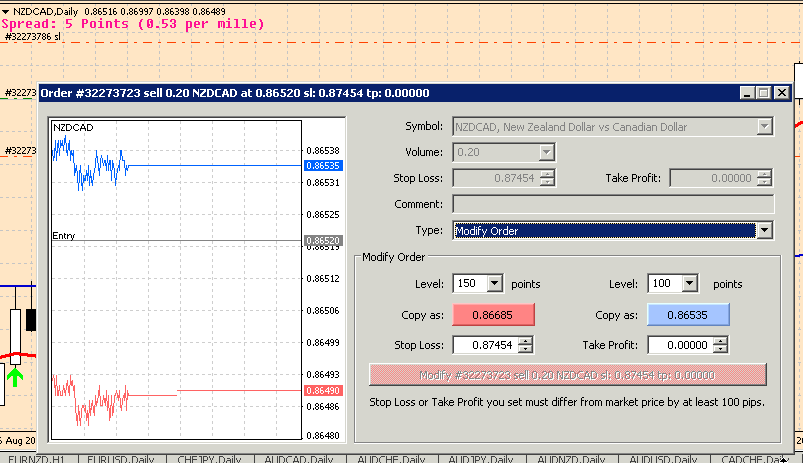
Task: Switch to the EURUSD,Daily chart tab
Action: (120, 459)
